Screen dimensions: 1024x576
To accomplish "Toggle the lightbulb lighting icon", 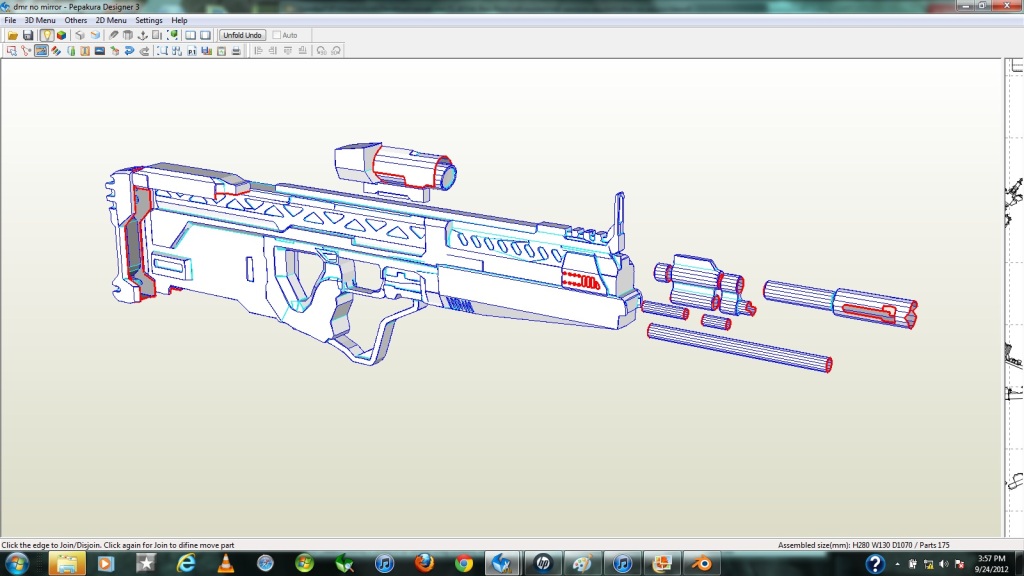I will click(x=46, y=35).
